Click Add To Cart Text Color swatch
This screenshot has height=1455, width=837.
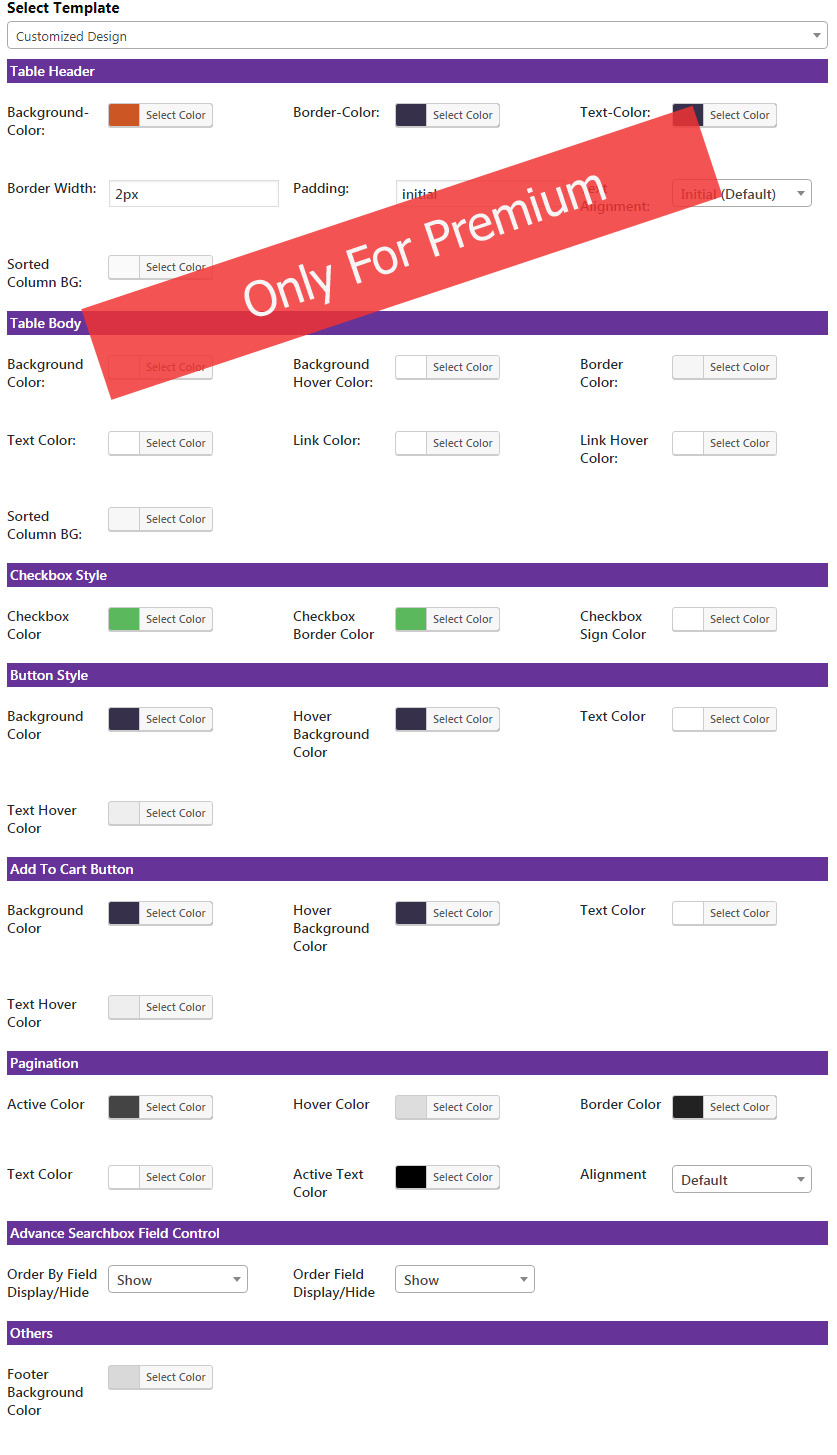click(x=688, y=913)
